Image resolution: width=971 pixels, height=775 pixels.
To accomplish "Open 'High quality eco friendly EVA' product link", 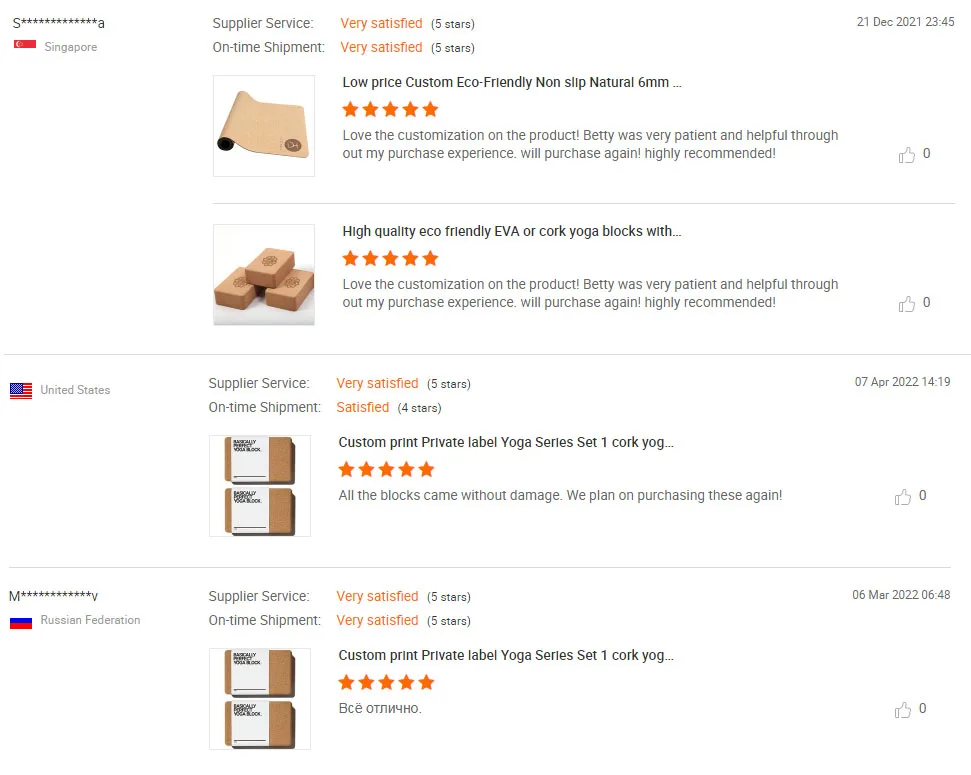I will pos(512,232).
